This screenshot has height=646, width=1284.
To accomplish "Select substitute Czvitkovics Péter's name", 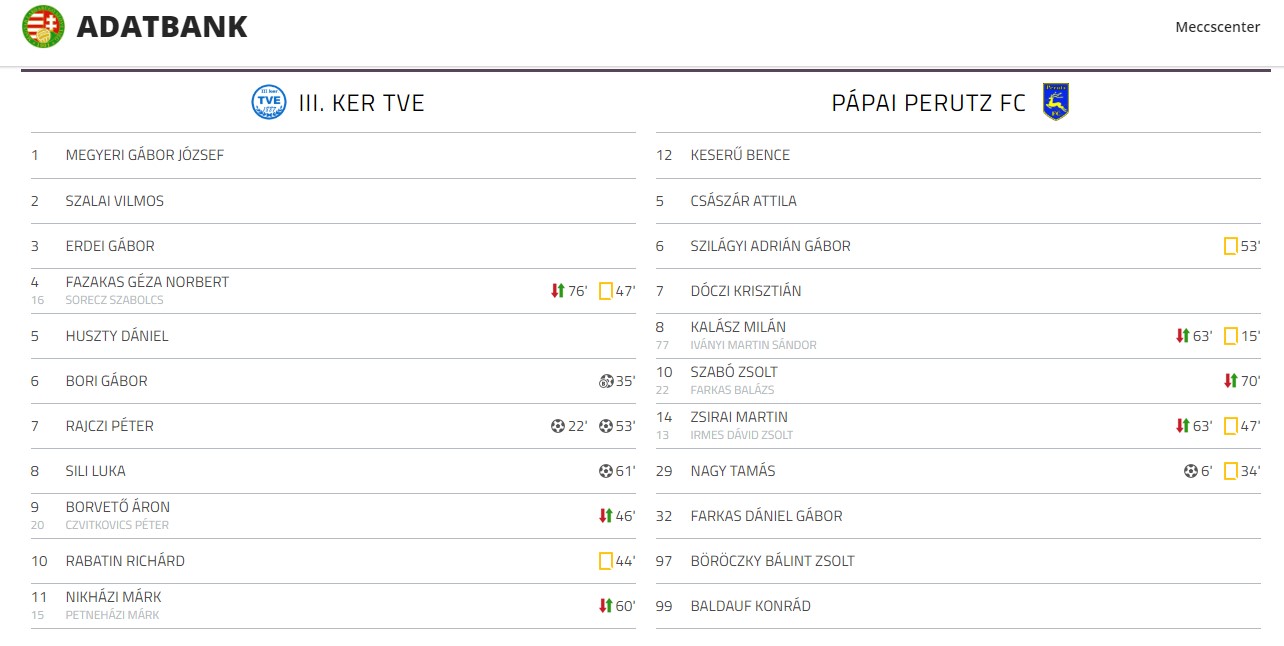I will [117, 525].
